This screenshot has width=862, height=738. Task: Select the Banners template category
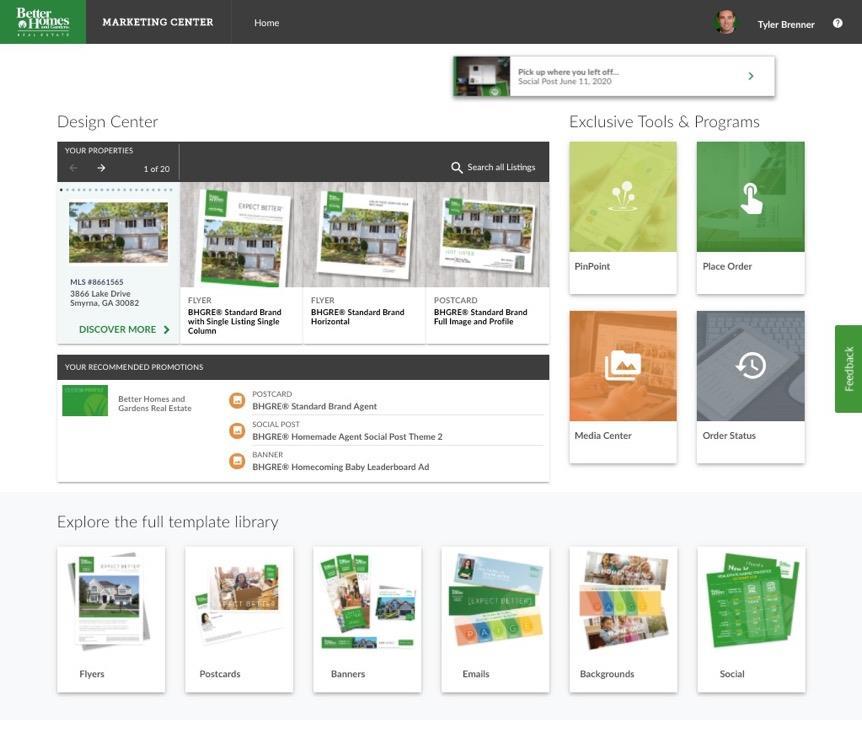click(367, 619)
